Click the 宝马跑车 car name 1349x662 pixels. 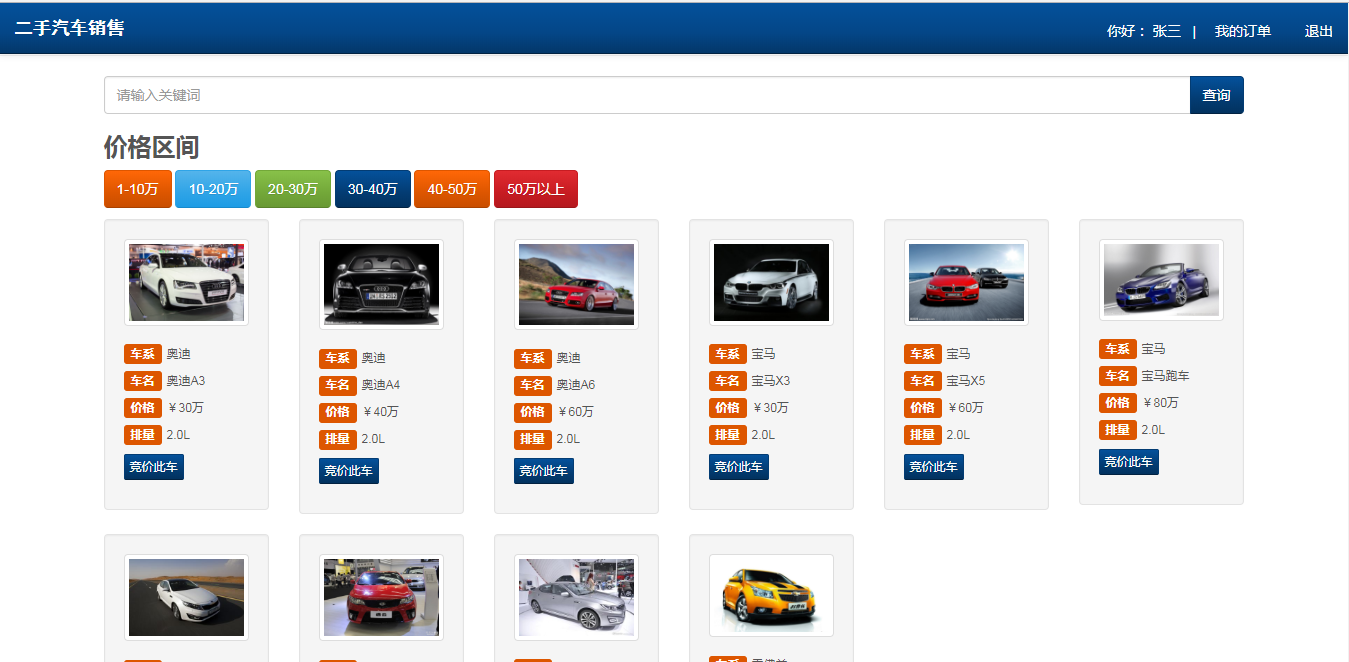1166,376
